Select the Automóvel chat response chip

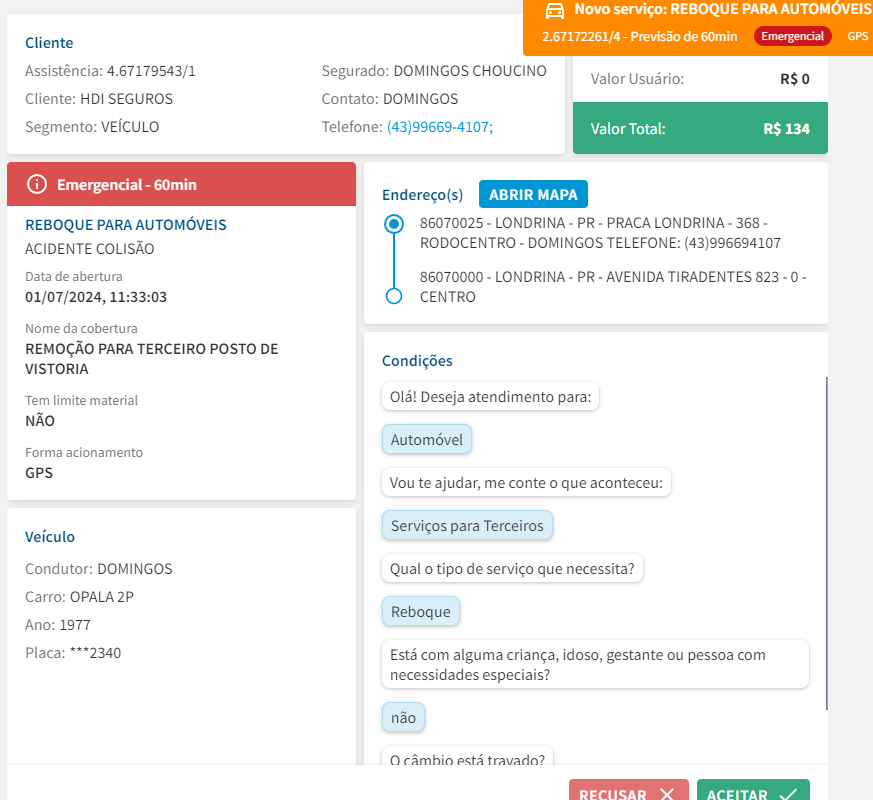tap(427, 440)
